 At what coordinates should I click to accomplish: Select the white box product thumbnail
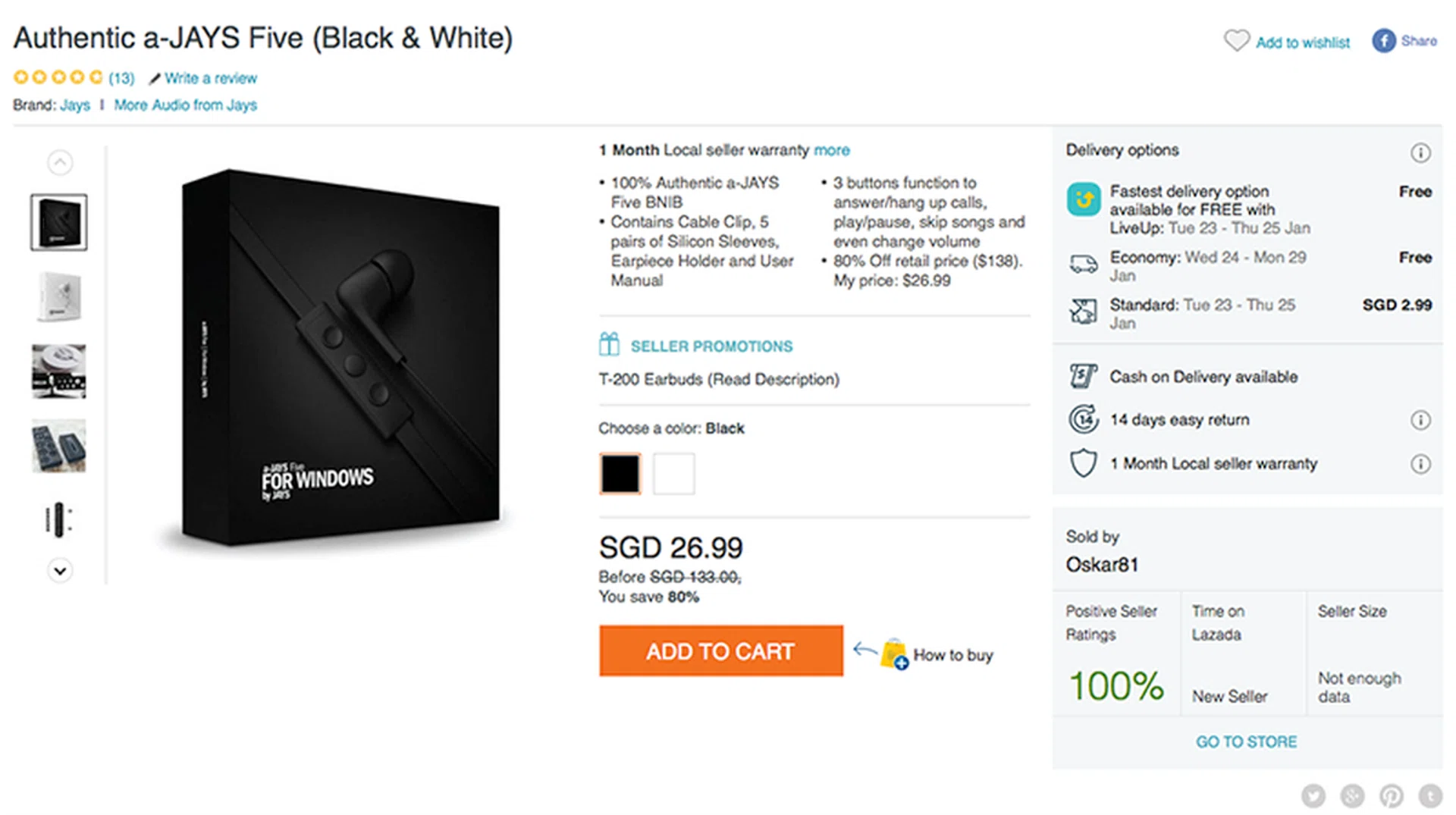click(59, 296)
